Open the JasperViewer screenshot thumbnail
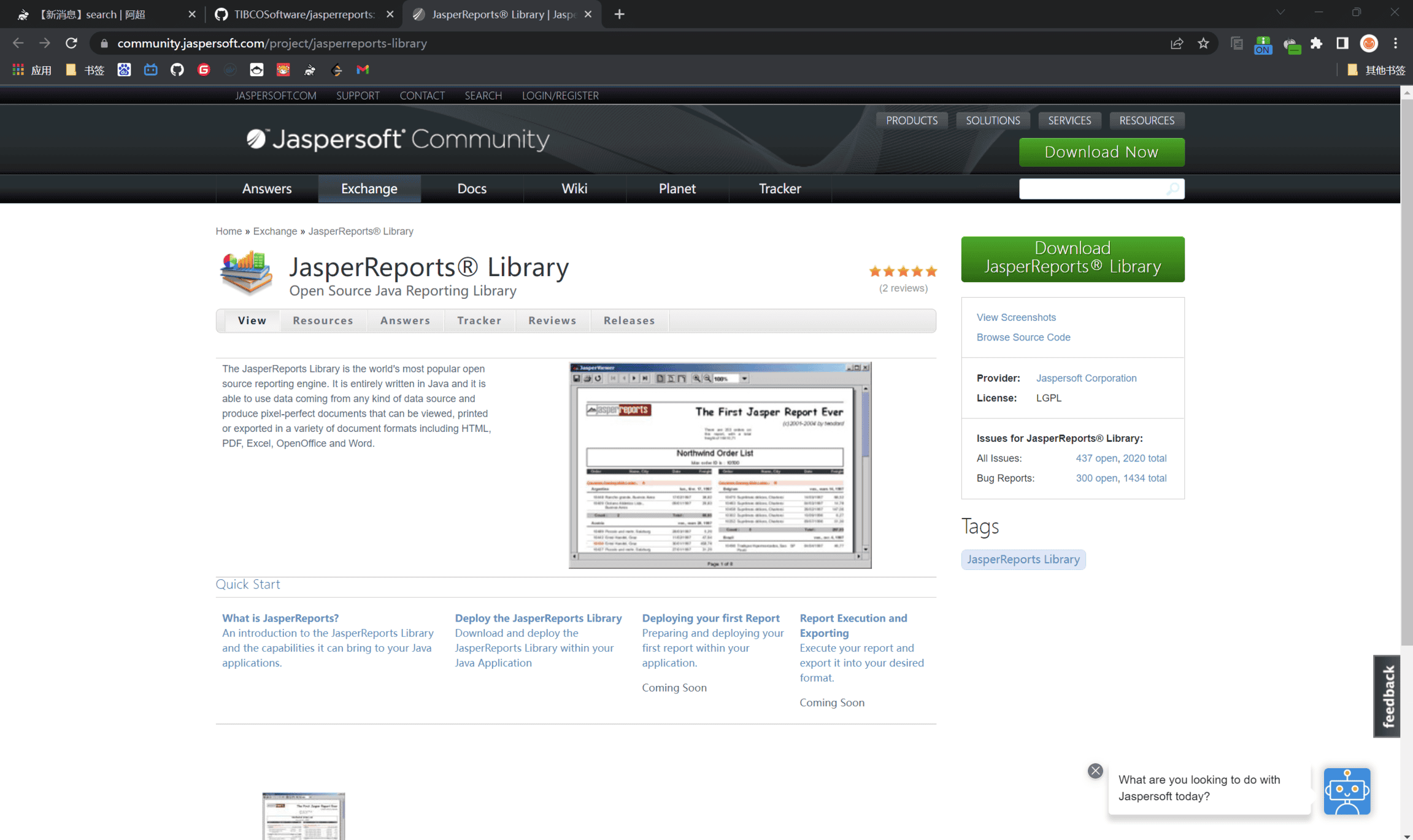 719,464
